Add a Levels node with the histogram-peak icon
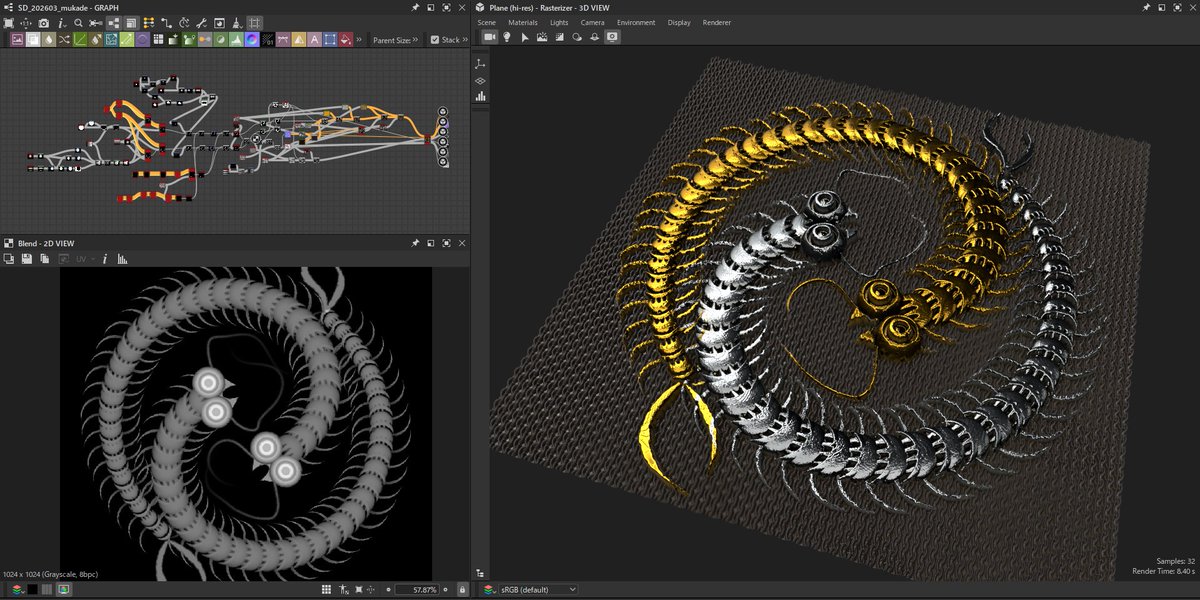Image resolution: width=1200 pixels, height=600 pixels. [236, 40]
